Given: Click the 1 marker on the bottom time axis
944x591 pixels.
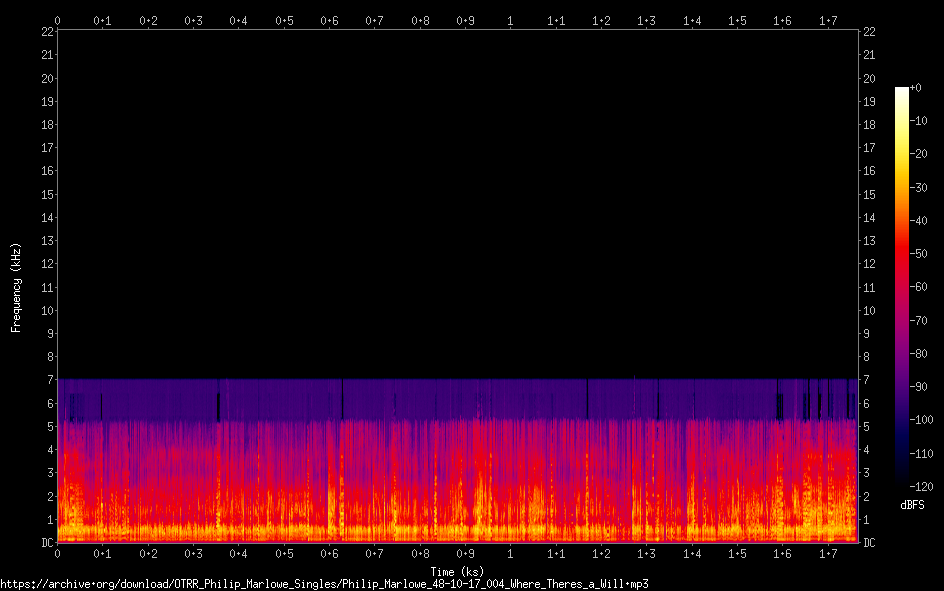Looking at the screenshot, I should click(511, 553).
